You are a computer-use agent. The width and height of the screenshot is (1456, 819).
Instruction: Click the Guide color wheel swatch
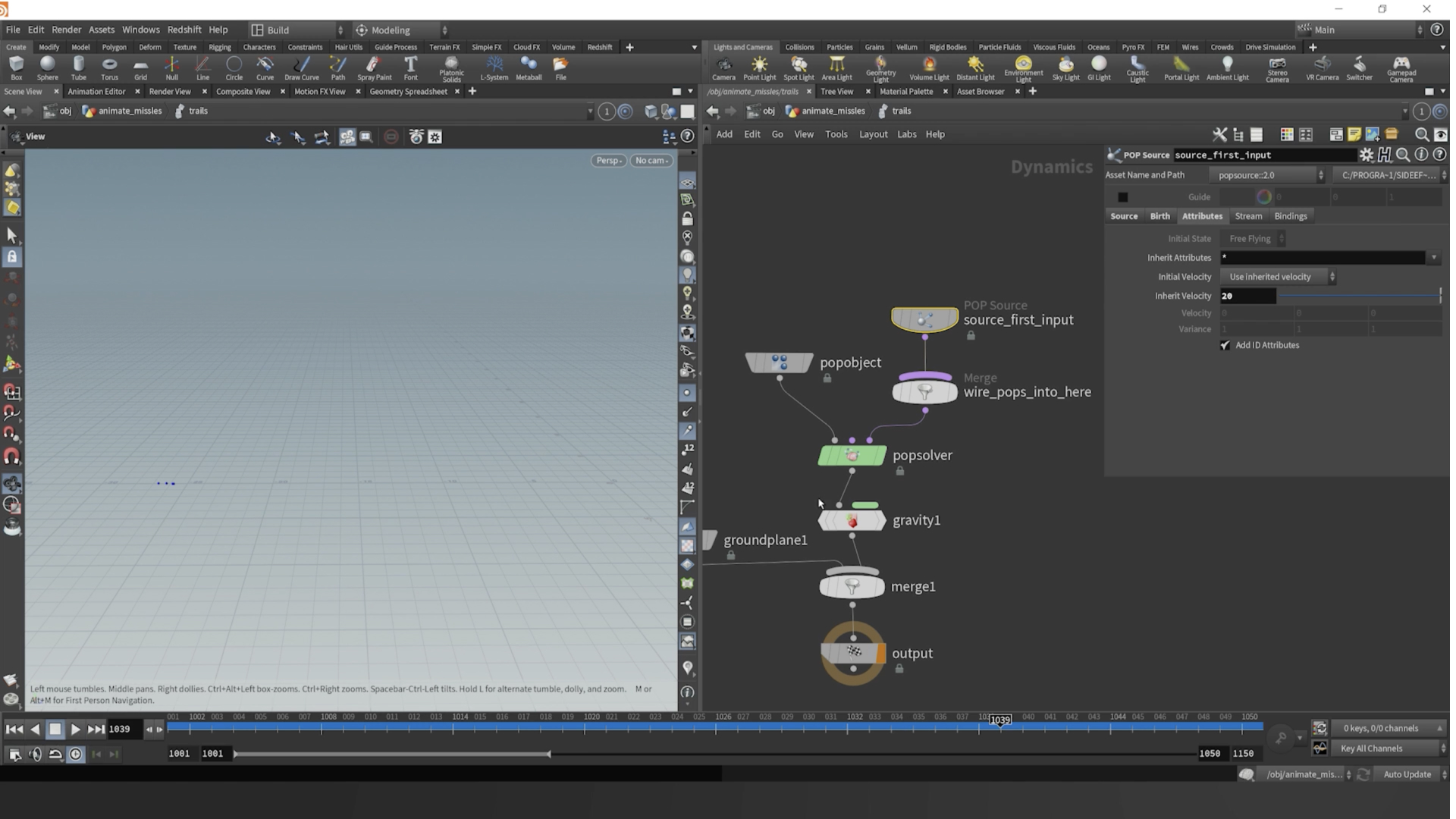pos(1263,197)
